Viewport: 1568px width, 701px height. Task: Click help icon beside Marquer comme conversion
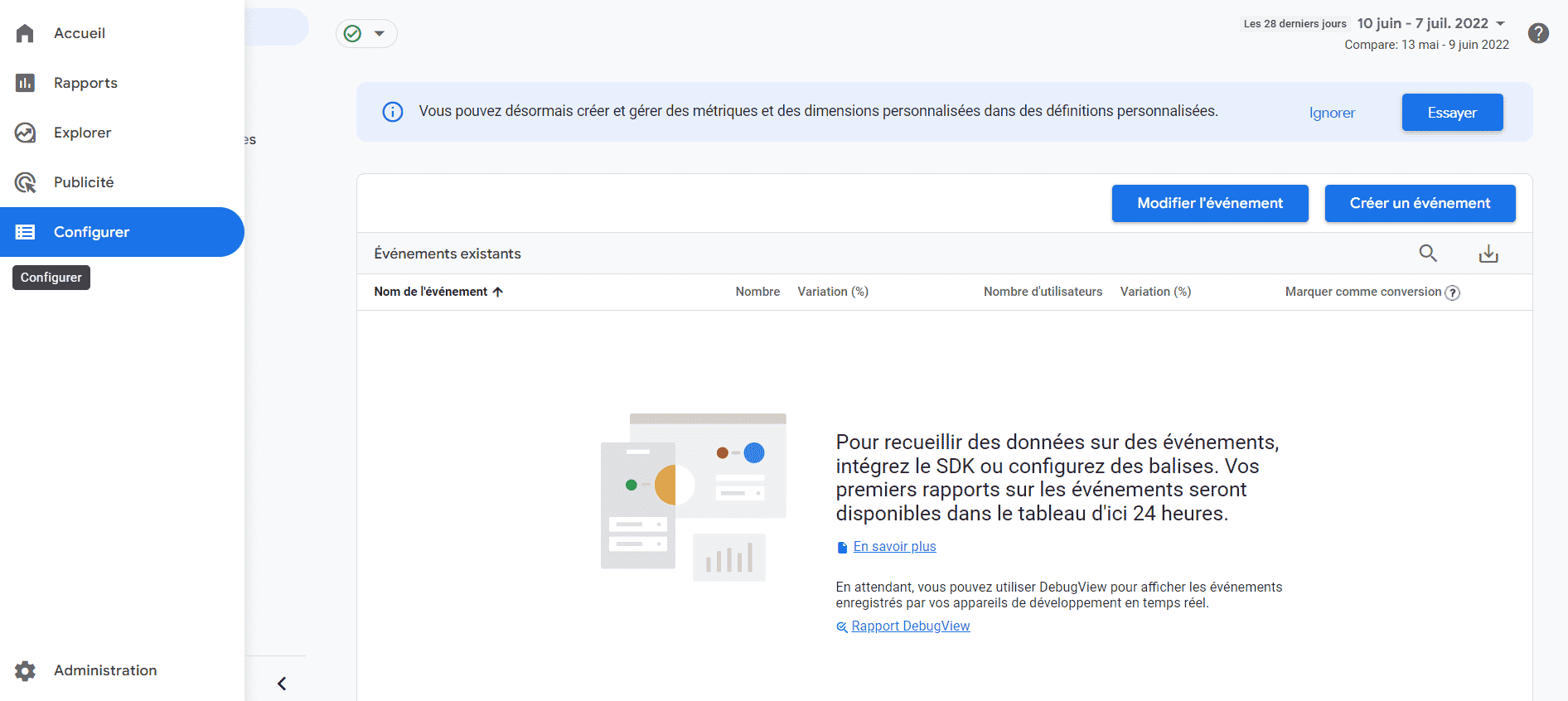click(x=1452, y=292)
